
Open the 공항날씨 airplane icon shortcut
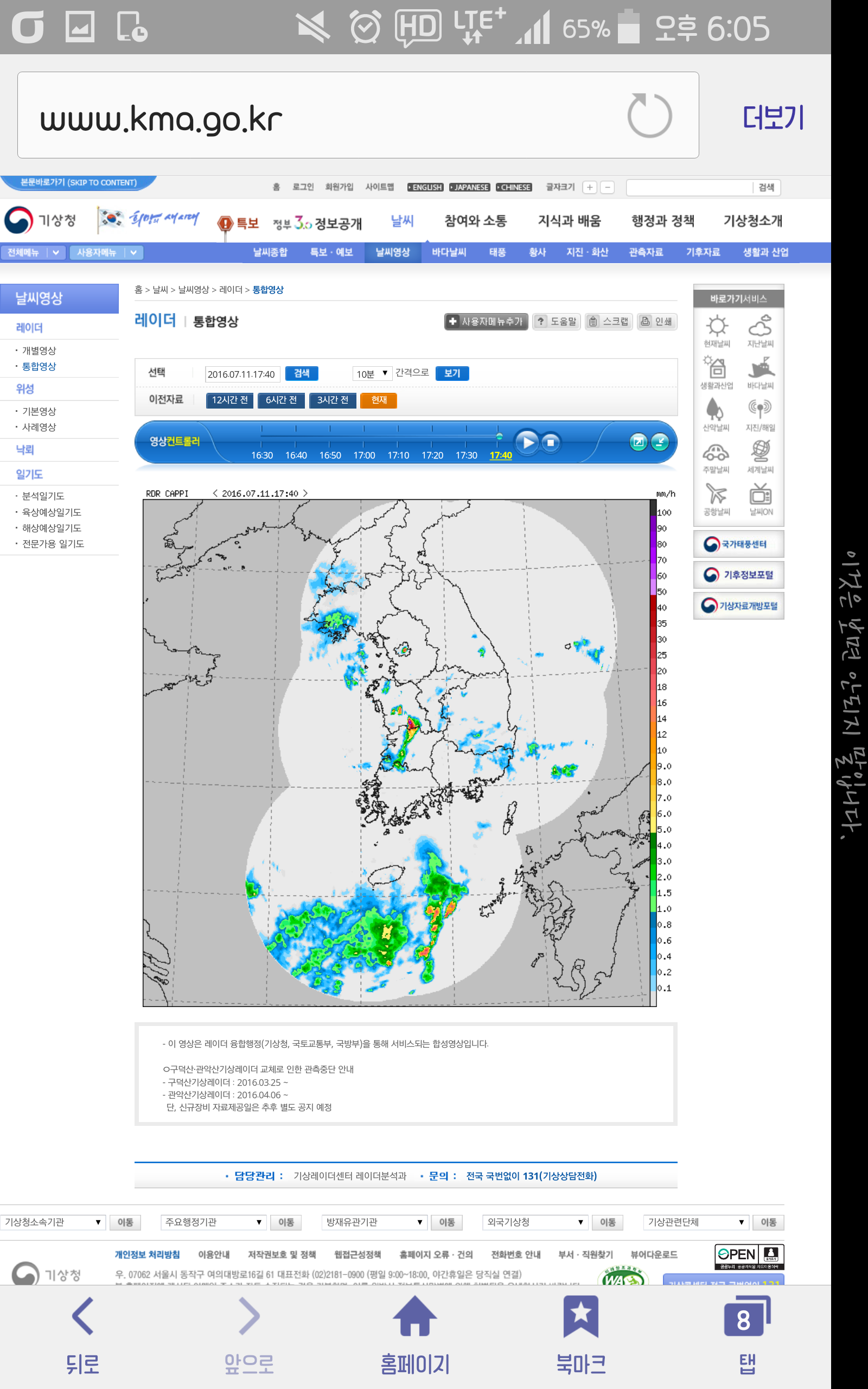[x=717, y=494]
